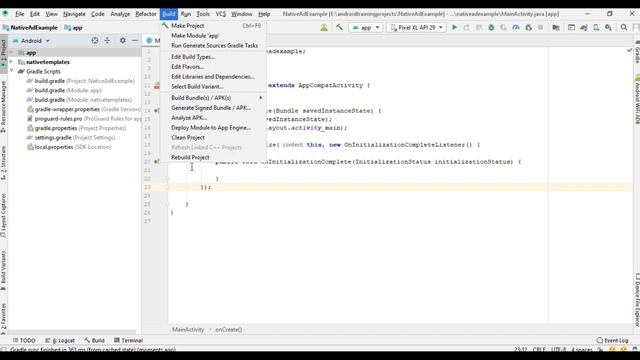640x360 pixels.
Task: Select Clean Project menu entry
Action: click(x=213, y=138)
